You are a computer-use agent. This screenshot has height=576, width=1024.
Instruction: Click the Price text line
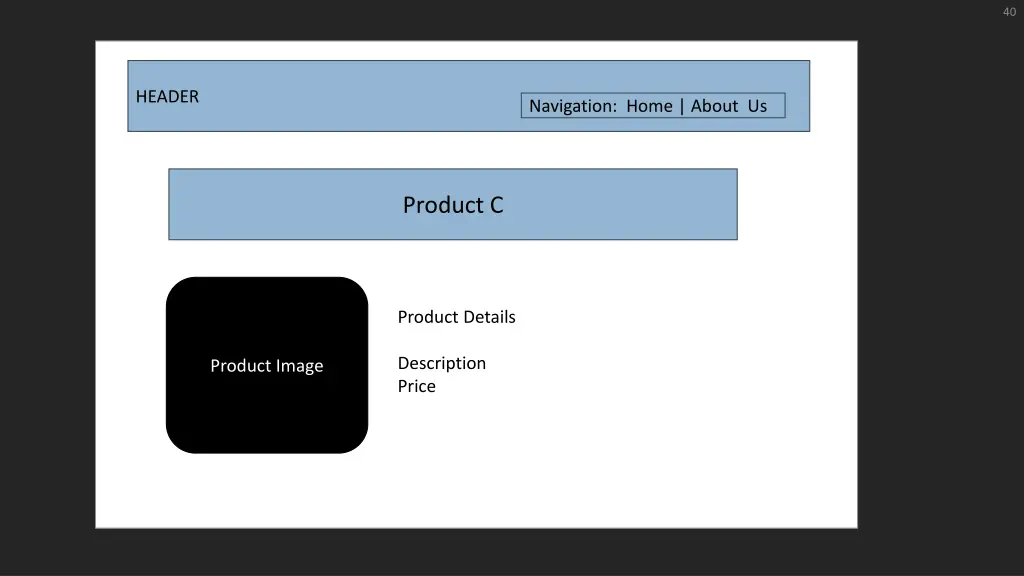[417, 386]
